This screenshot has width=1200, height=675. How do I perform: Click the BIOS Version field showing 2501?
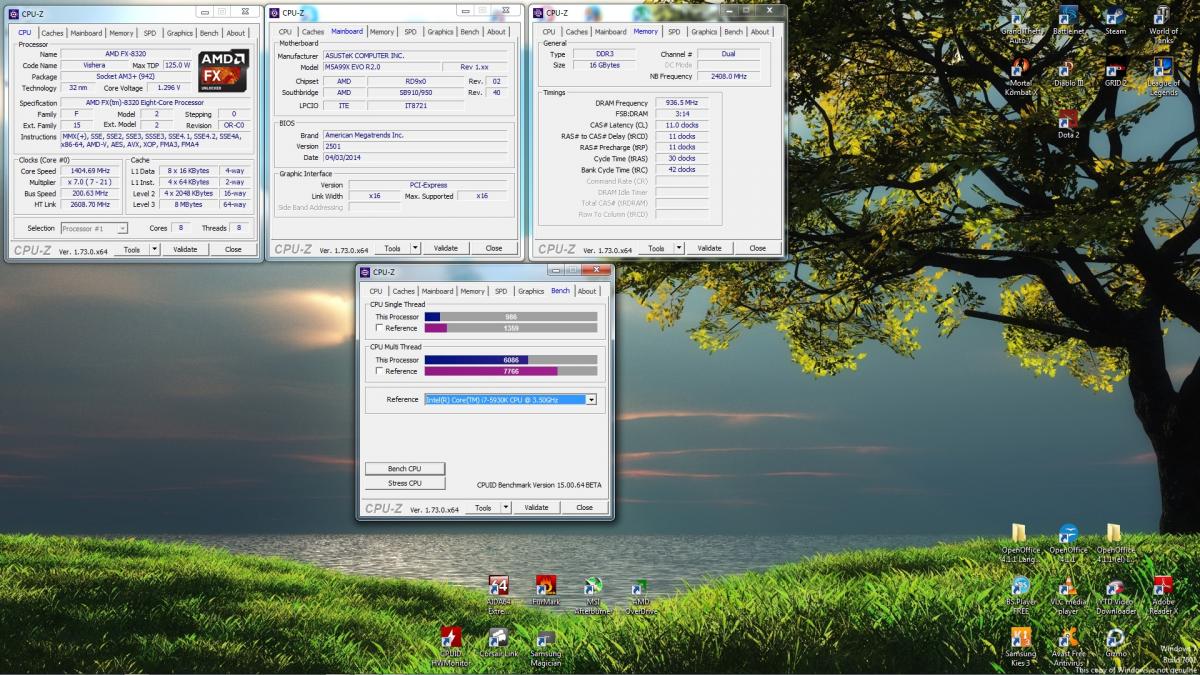pyautogui.click(x=416, y=146)
